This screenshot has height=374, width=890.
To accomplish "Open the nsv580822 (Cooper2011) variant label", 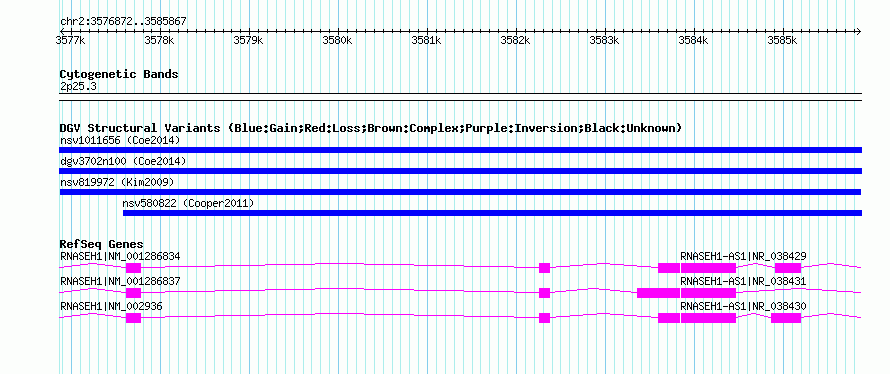I will (188, 203).
